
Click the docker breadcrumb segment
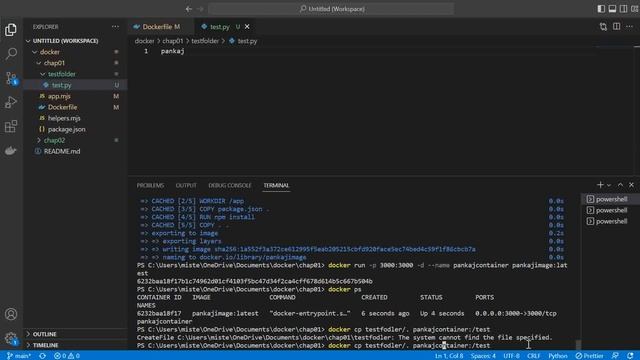click(144, 41)
